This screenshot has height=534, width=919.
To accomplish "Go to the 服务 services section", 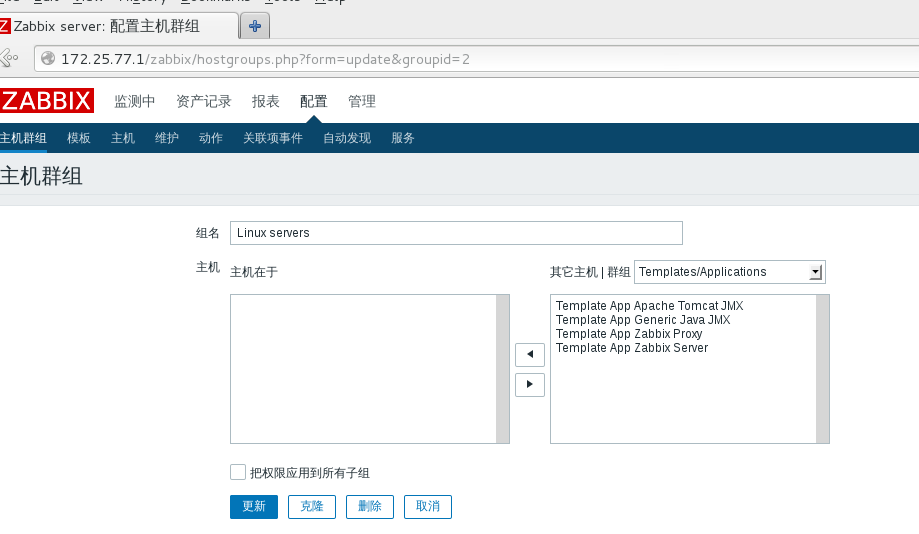I will pos(403,138).
